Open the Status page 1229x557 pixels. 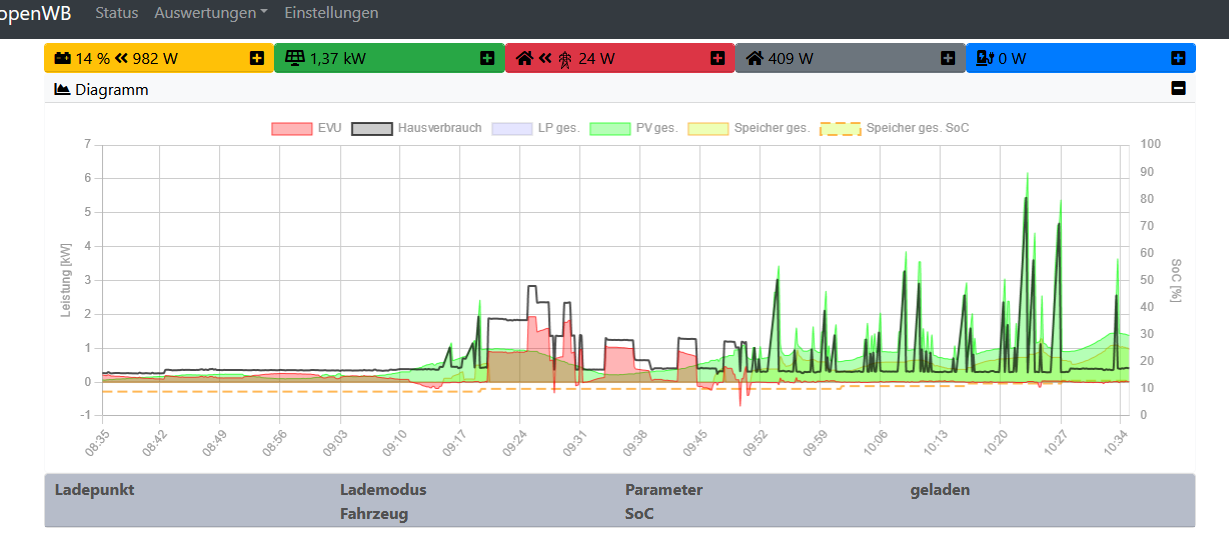click(116, 13)
